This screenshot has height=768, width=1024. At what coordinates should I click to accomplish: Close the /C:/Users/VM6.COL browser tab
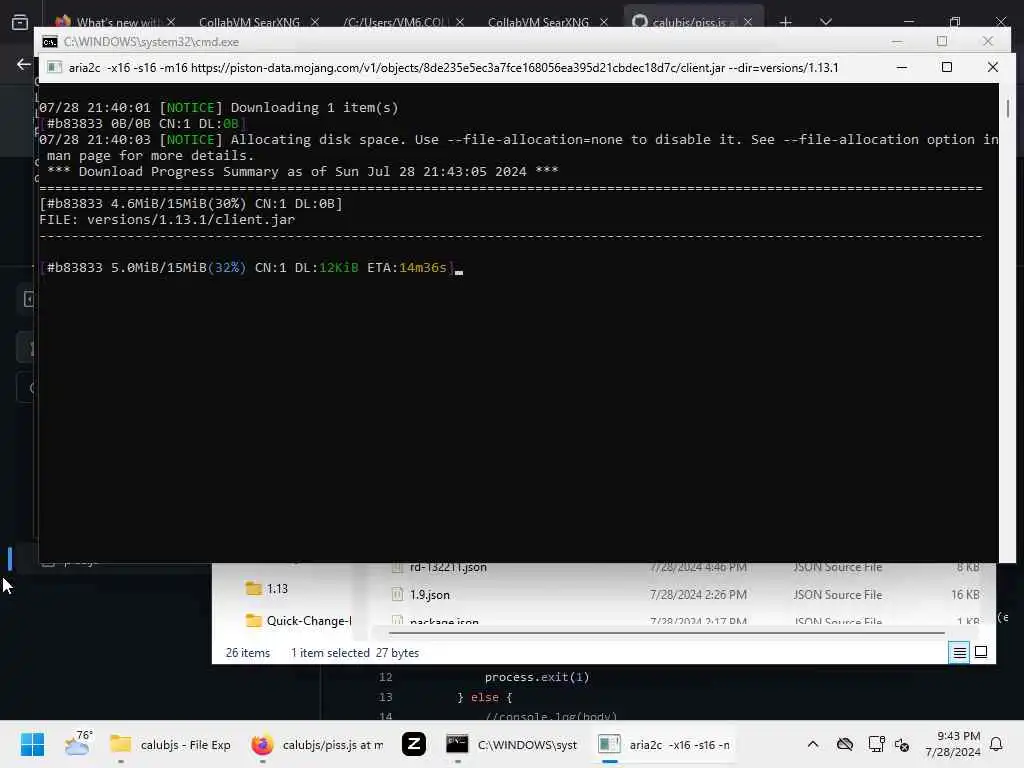click(460, 22)
